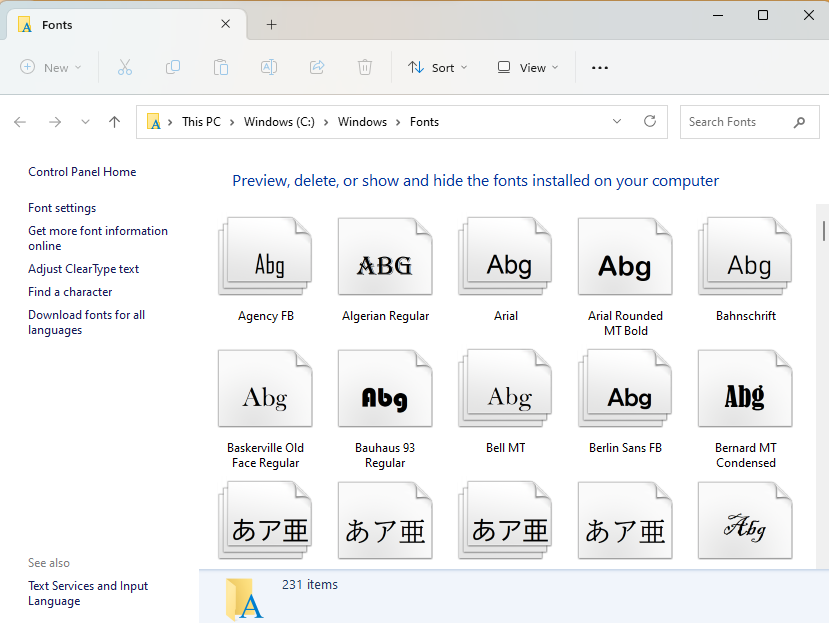Click the Share icon in toolbar

[x=317, y=67]
